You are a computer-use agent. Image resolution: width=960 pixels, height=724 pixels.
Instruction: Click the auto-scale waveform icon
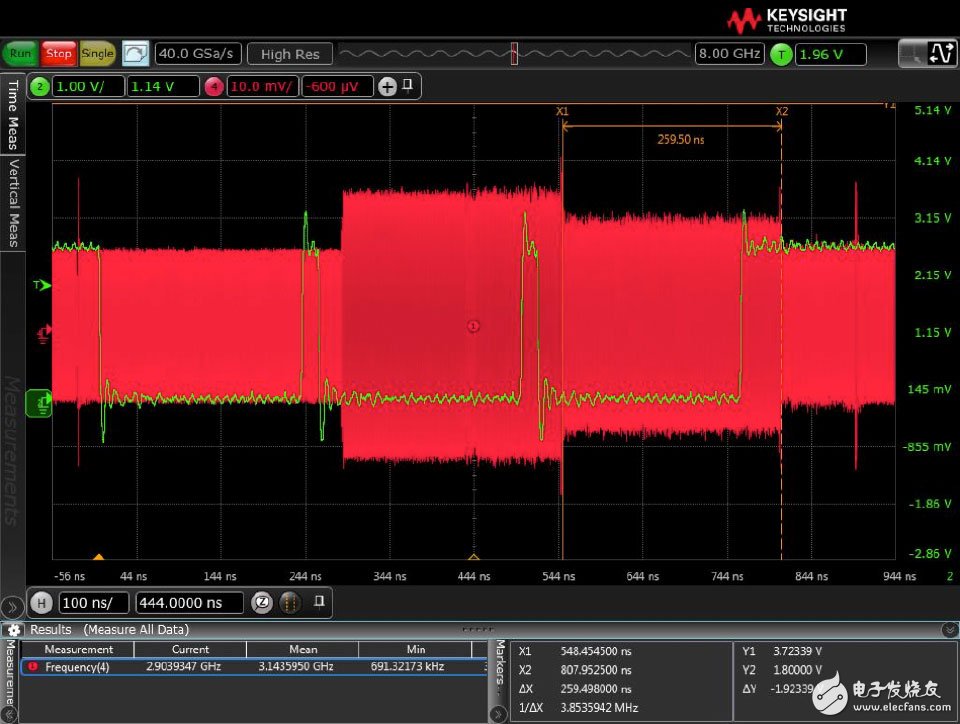[x=135, y=53]
